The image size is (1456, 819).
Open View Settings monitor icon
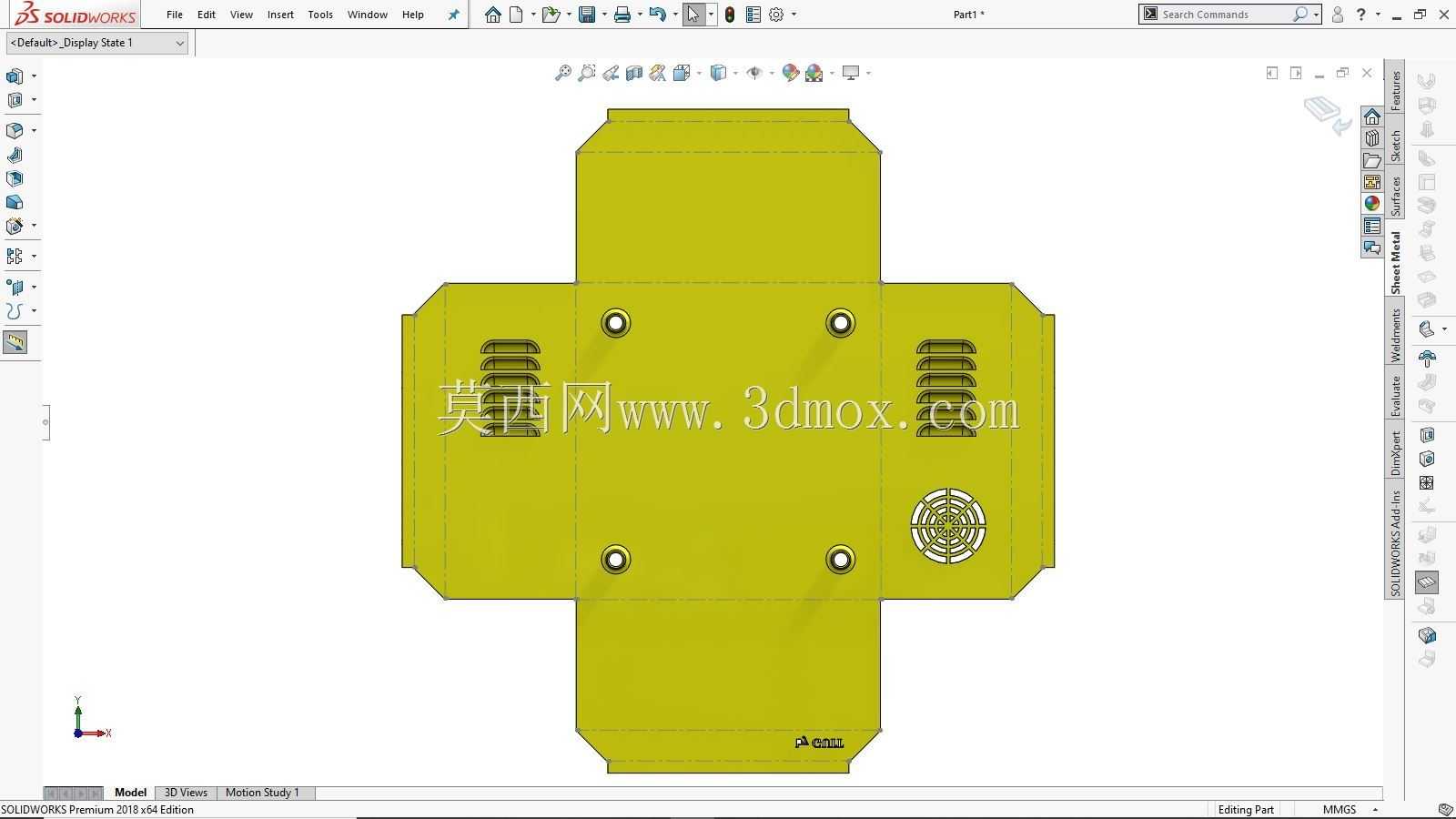(x=851, y=73)
